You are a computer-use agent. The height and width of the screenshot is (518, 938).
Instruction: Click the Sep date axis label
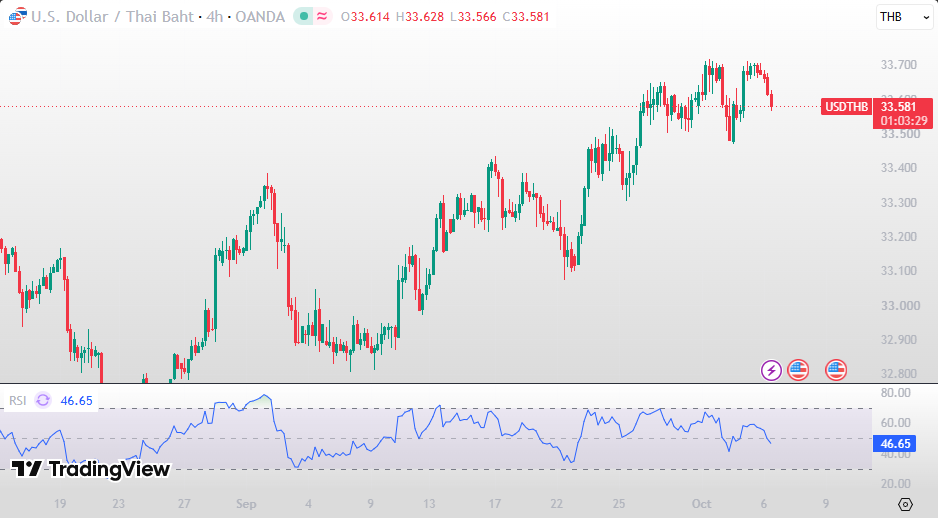(246, 504)
